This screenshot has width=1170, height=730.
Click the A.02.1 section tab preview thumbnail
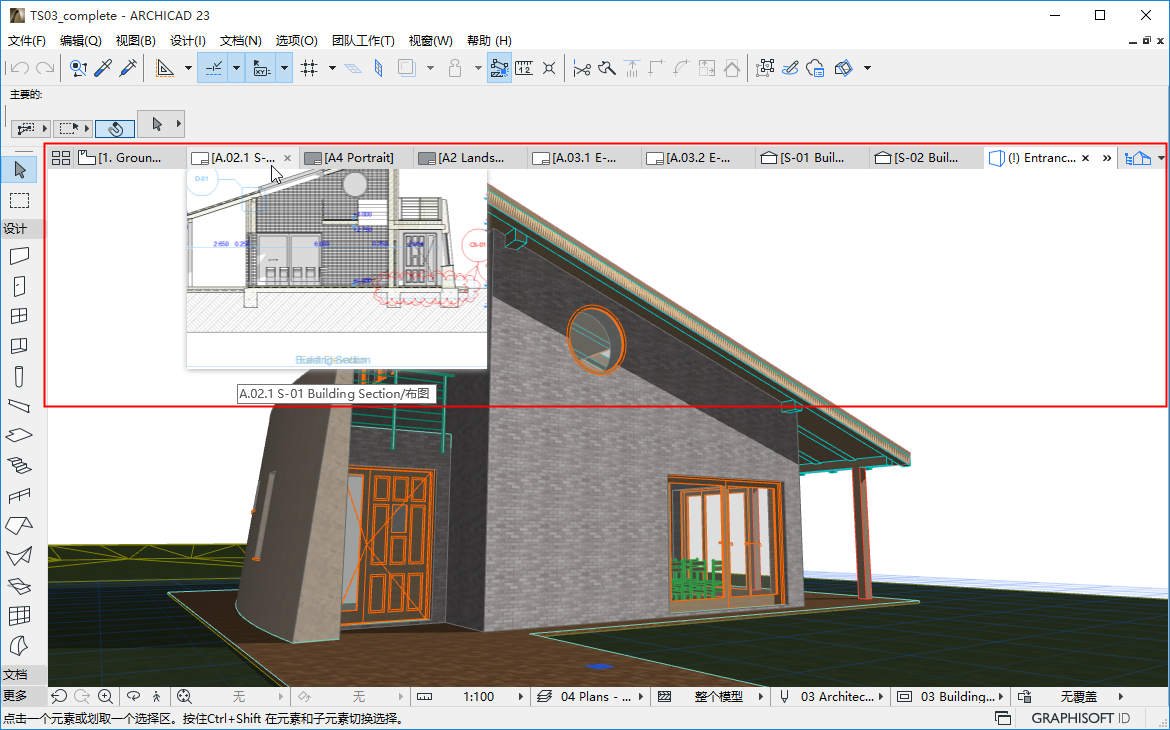click(x=336, y=268)
